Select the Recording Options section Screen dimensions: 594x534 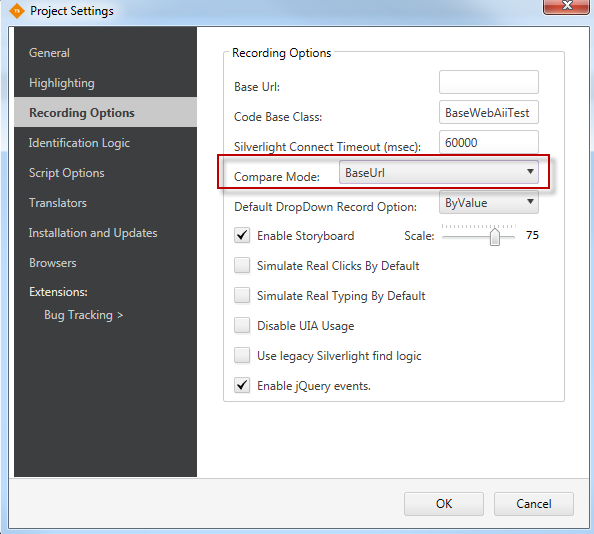(x=105, y=112)
